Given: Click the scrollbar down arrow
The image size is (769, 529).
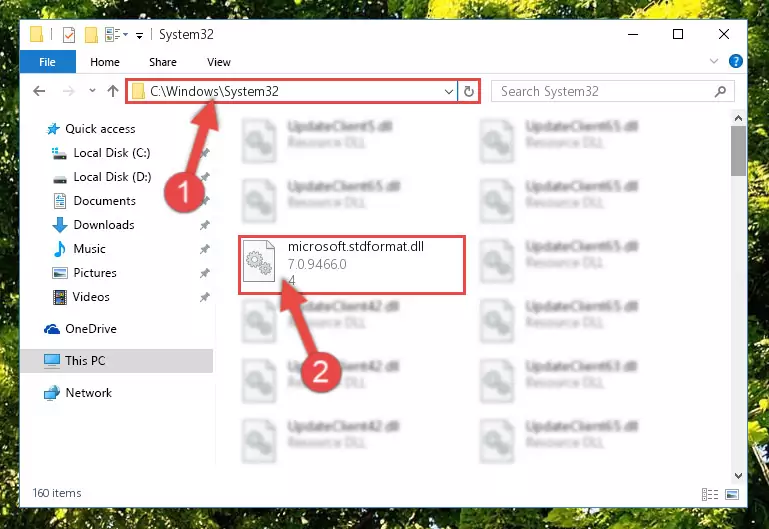Looking at the screenshot, I should [738, 476].
